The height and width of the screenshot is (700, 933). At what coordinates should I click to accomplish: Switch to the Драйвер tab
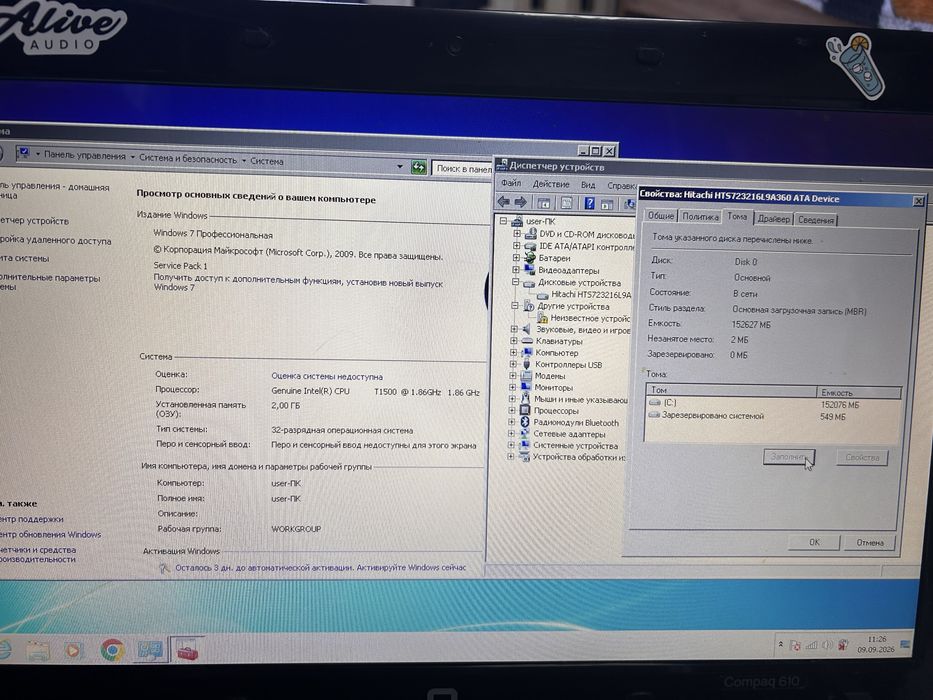pos(774,219)
